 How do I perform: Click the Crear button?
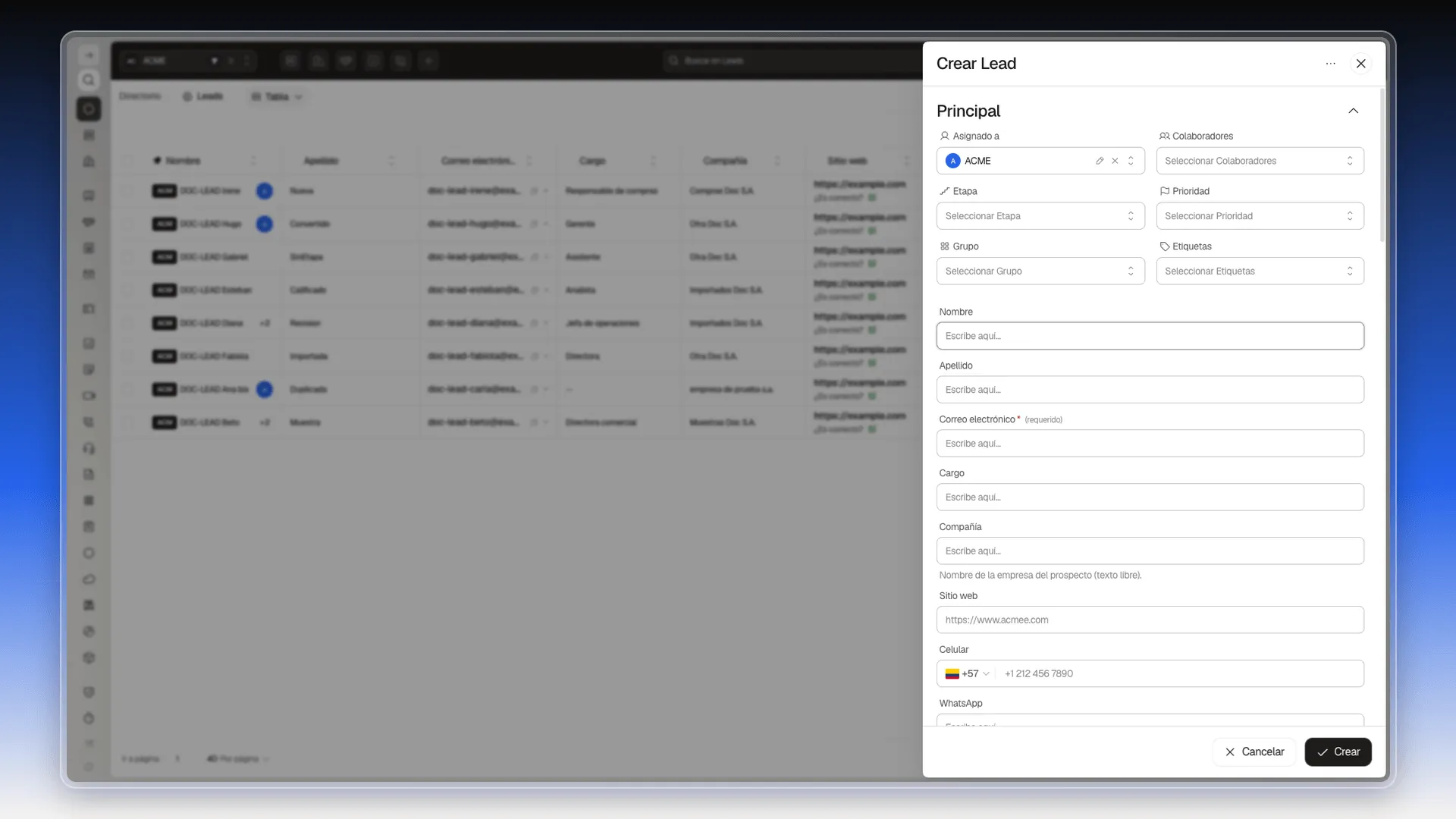[1338, 752]
